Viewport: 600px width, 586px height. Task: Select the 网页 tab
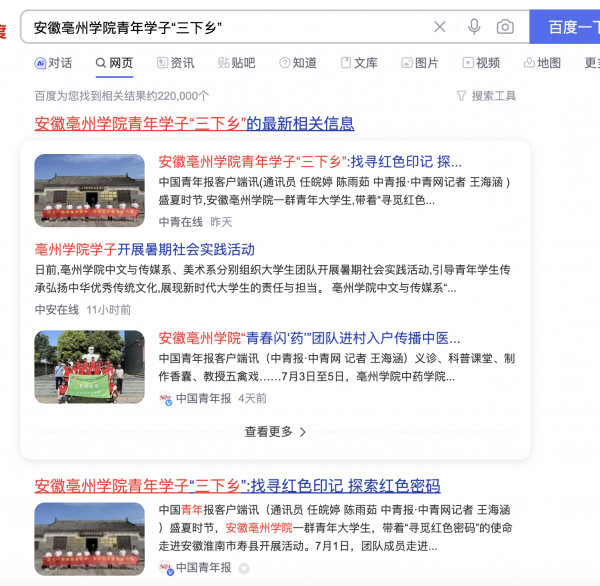pyautogui.click(x=114, y=63)
